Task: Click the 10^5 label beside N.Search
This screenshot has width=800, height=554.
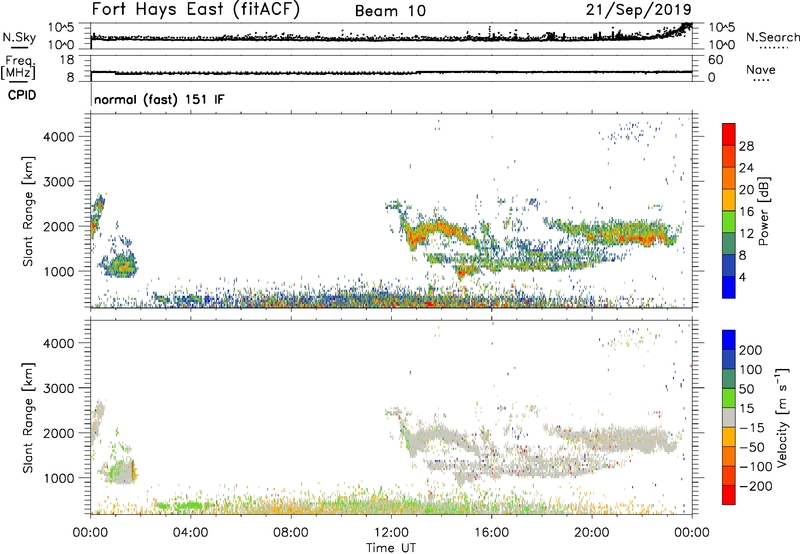Action: click(x=722, y=28)
